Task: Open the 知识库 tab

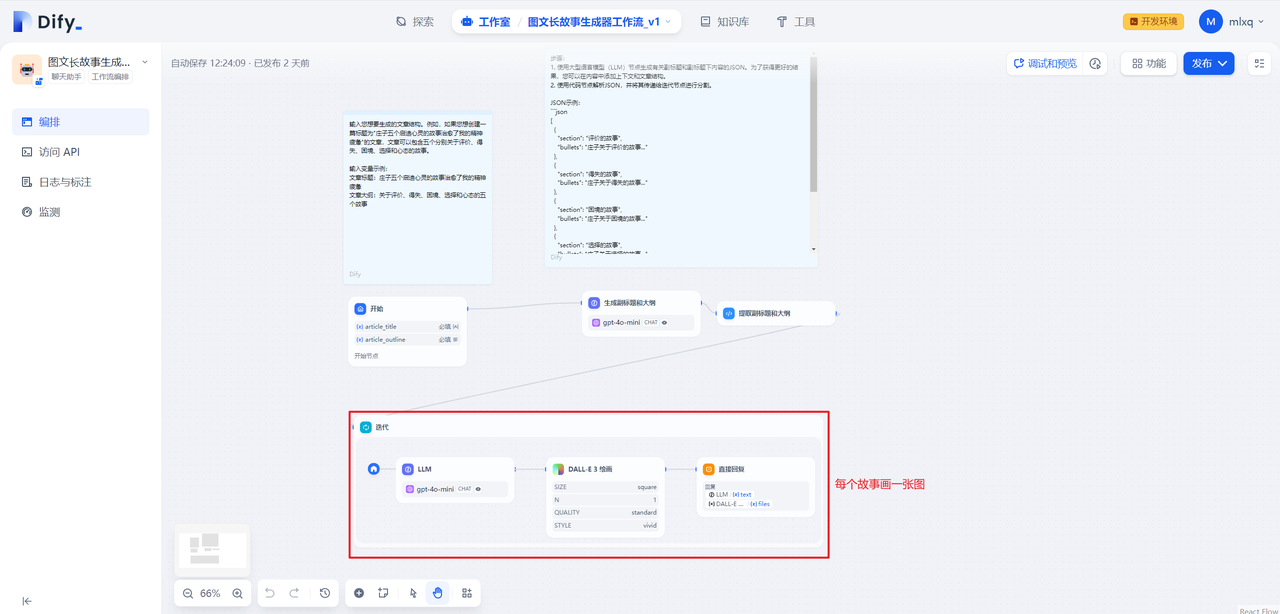Action: coord(724,21)
